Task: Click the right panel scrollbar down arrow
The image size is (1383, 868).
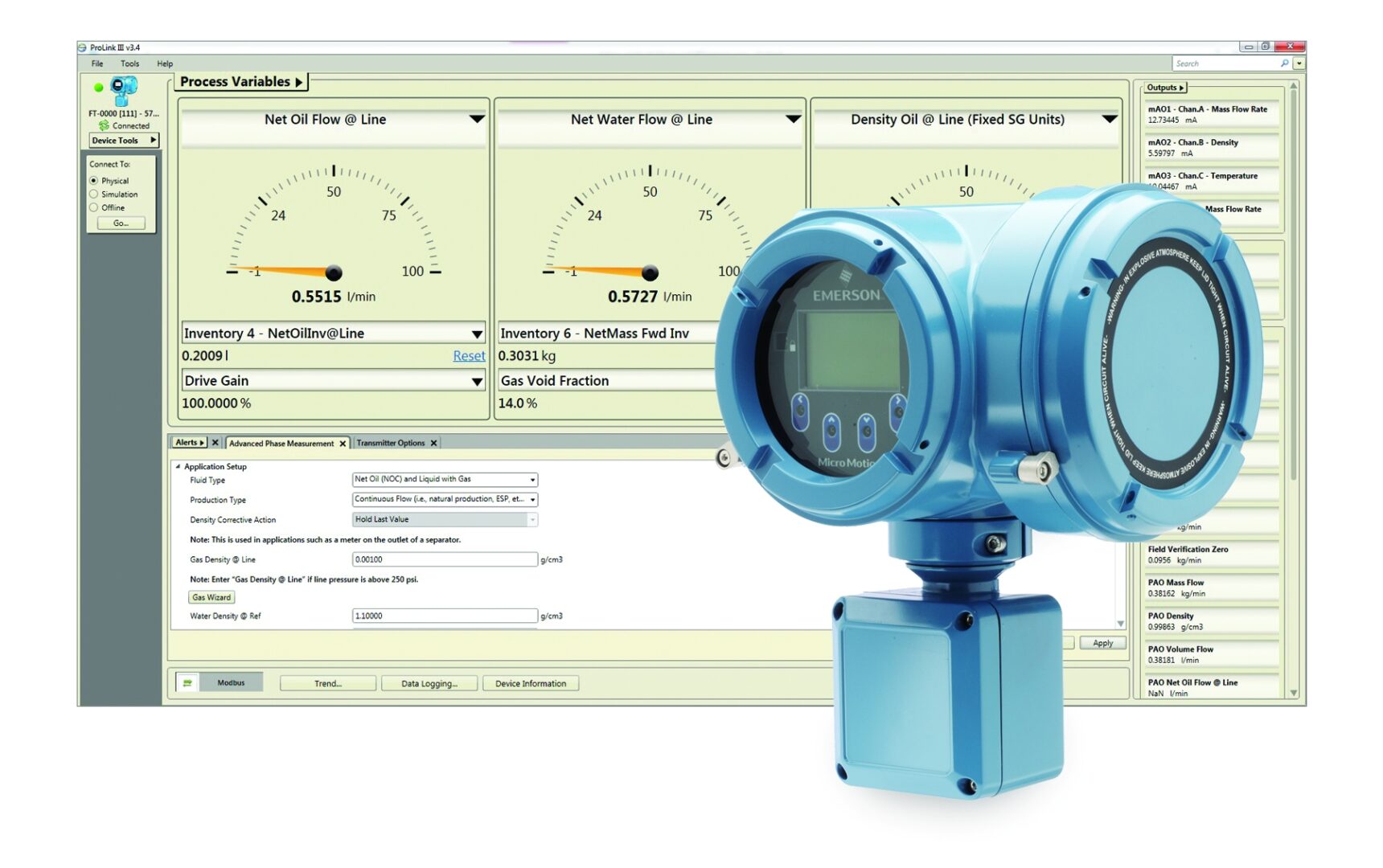Action: [1294, 693]
